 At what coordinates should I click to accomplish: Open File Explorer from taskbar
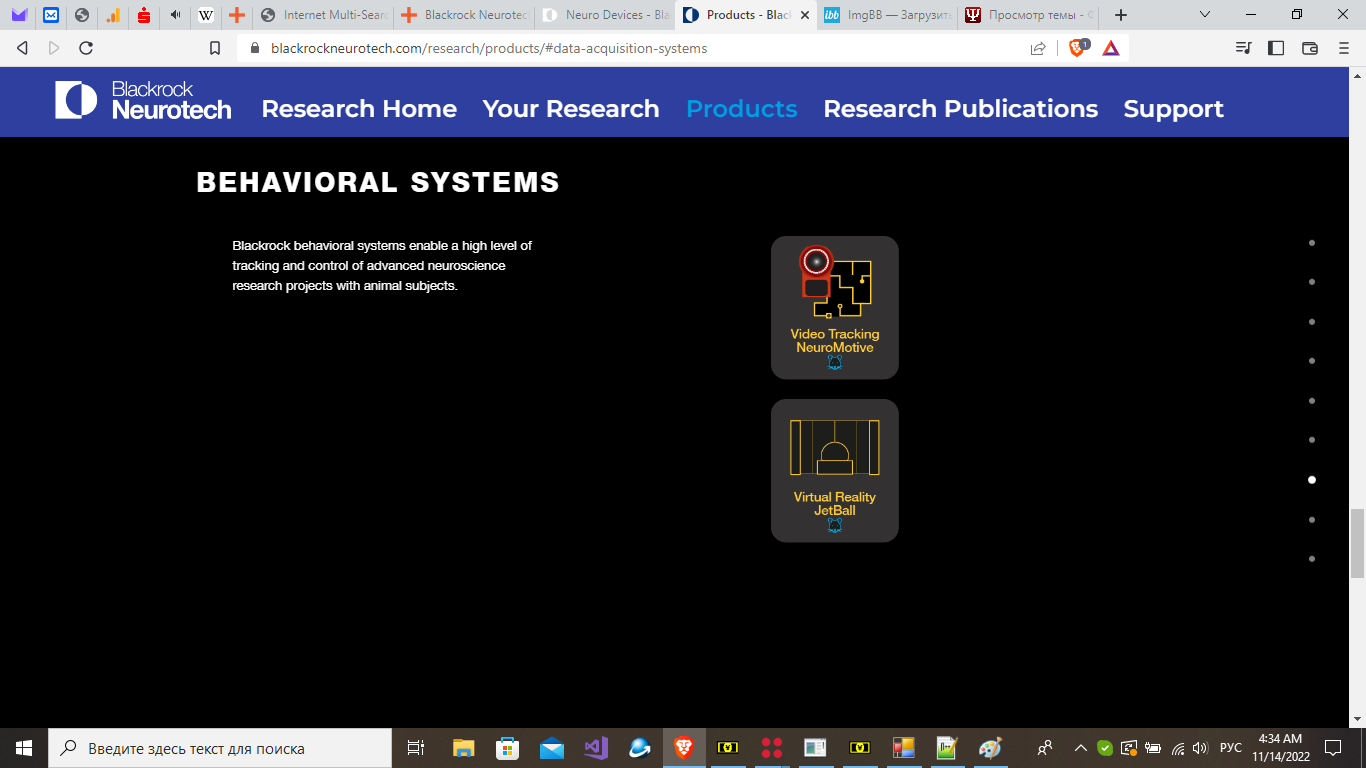(x=463, y=748)
